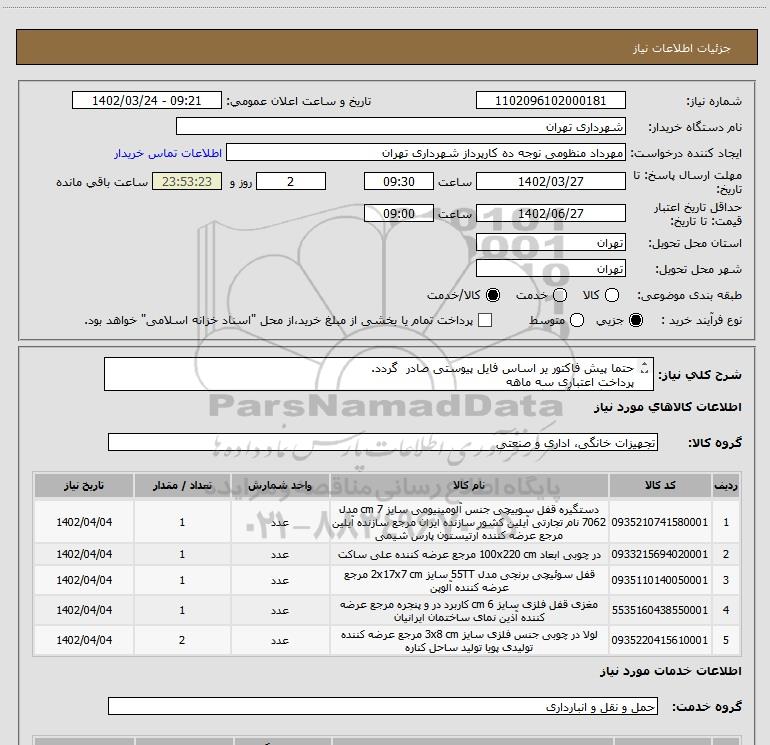Click response deadline date 1402/03/27
The height and width of the screenshot is (745, 770).
550,181
